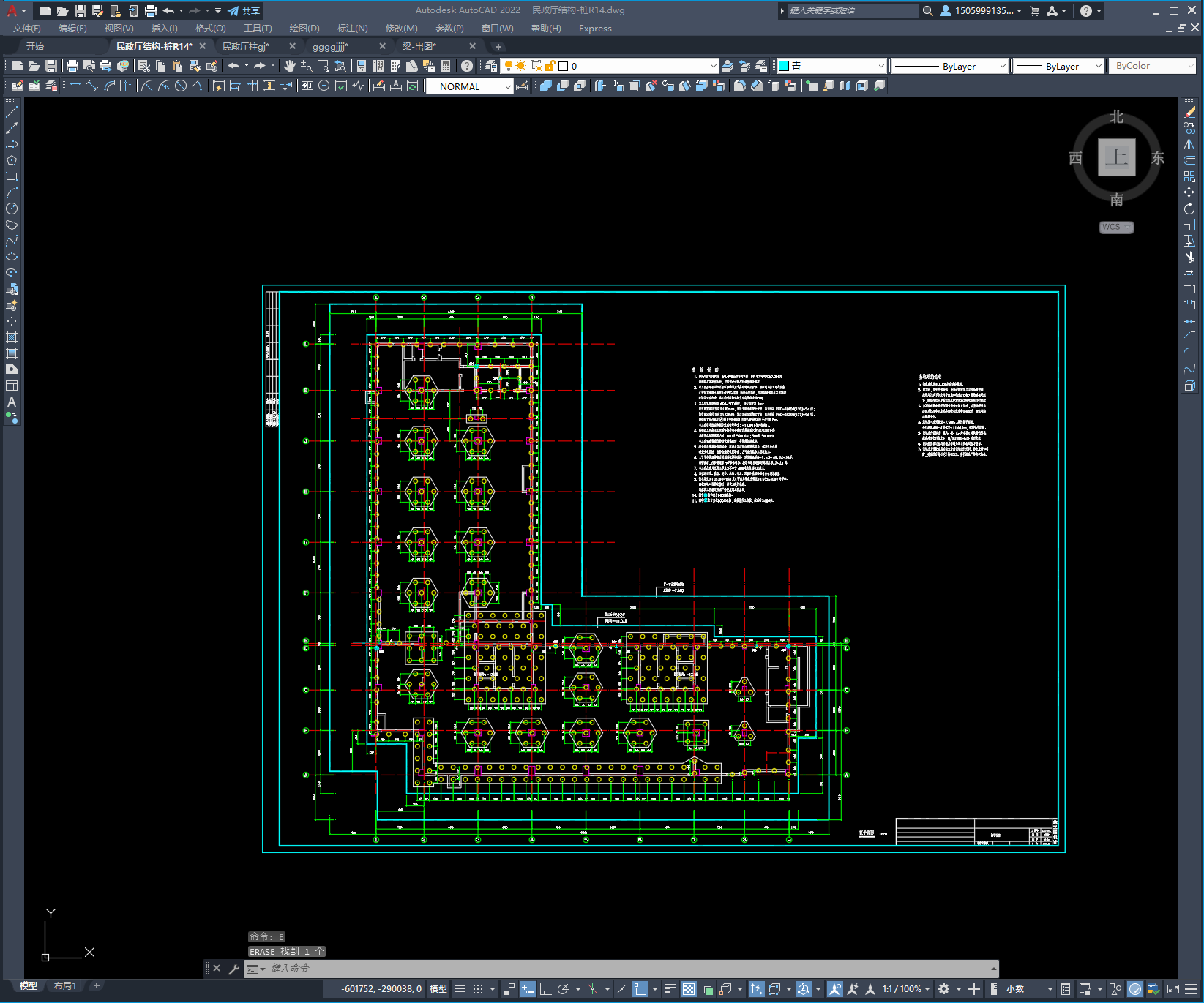Click the Plot (print) icon
The width and height of the screenshot is (1204, 1003).
(72, 66)
